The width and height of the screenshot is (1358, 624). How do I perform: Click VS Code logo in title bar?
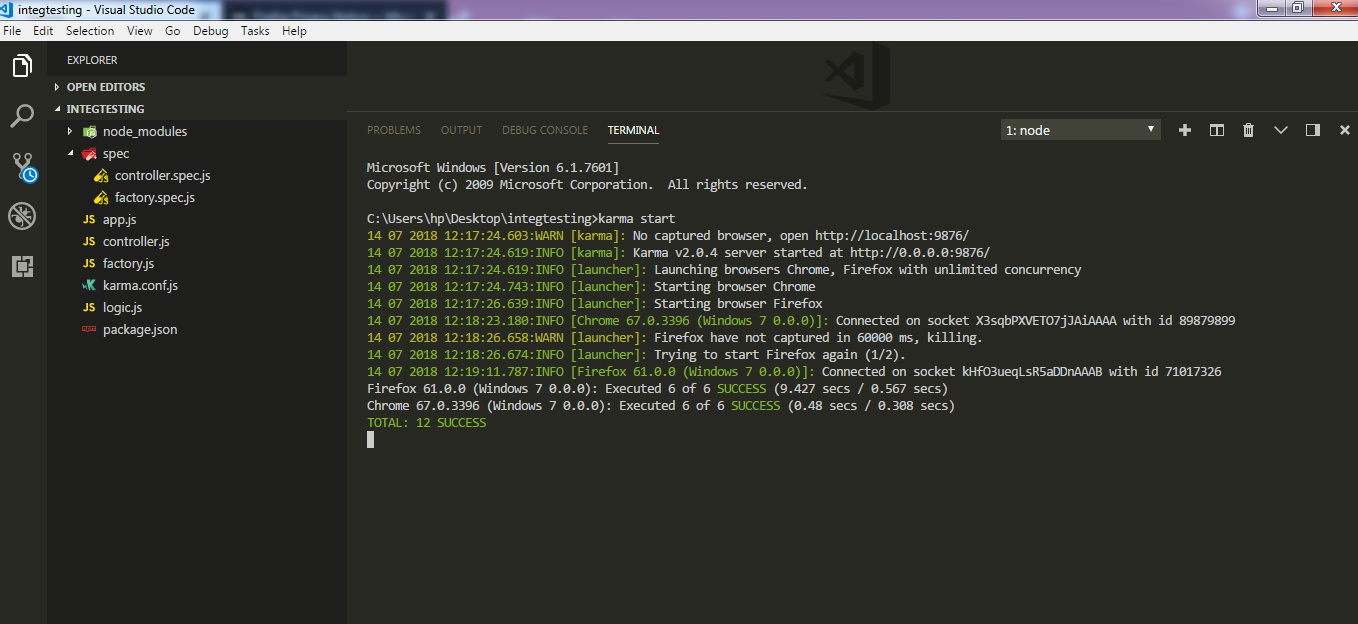tap(8, 9)
